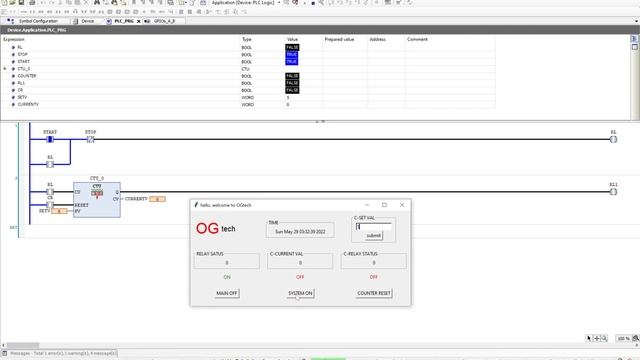Select the RL1 output coil
Screen dimensions: 640x360
coord(613,191)
